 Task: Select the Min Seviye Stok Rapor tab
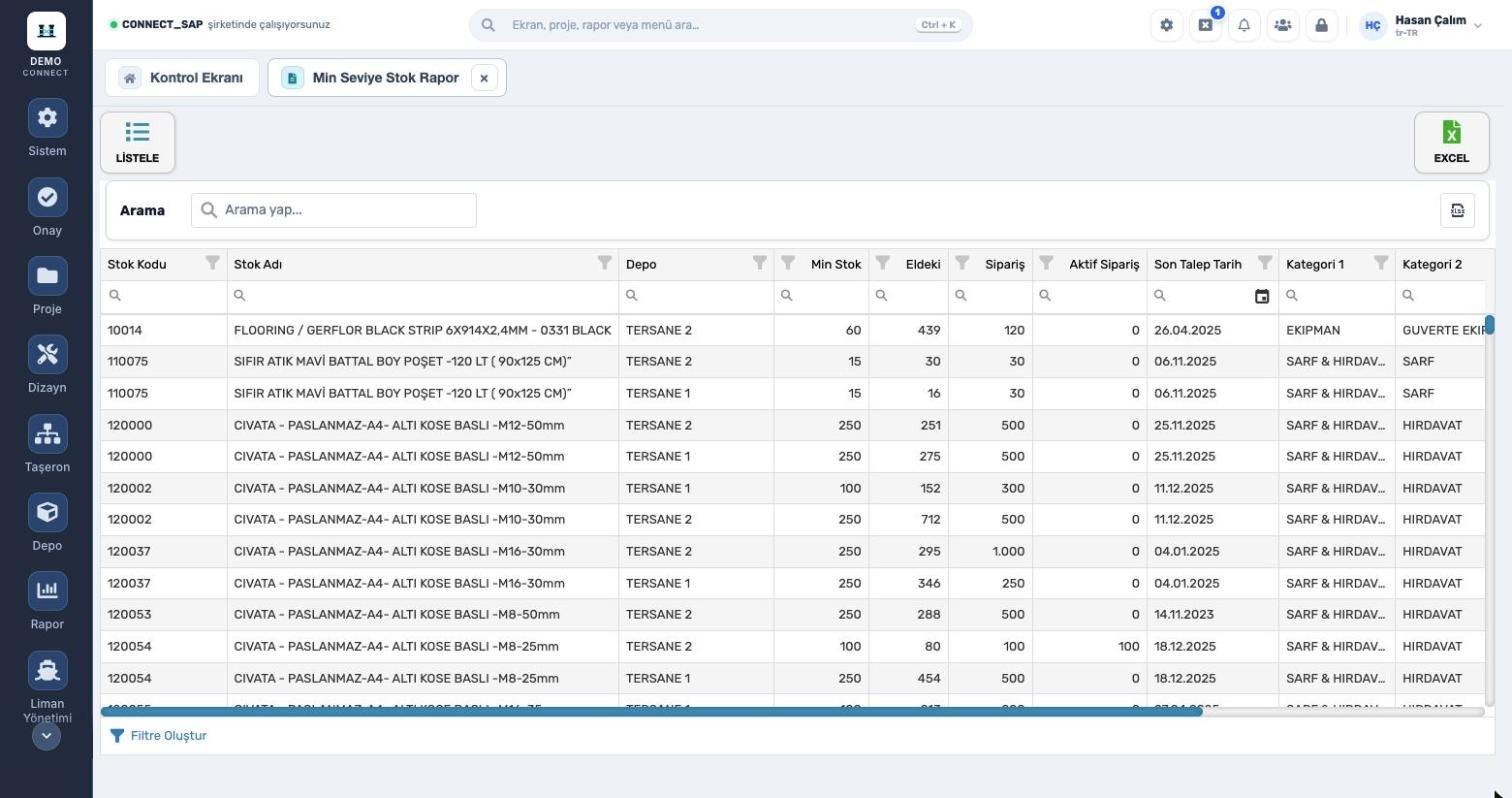[385, 78]
